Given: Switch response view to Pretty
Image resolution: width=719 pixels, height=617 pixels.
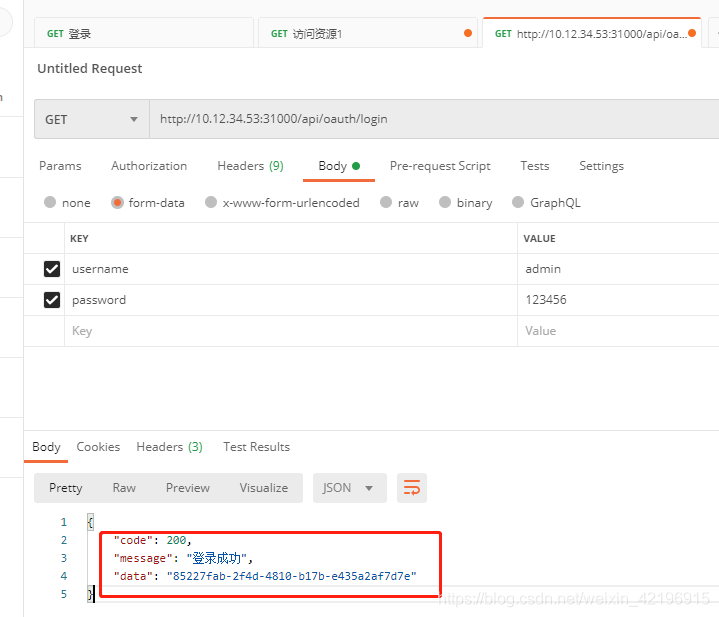Looking at the screenshot, I should (x=66, y=488).
